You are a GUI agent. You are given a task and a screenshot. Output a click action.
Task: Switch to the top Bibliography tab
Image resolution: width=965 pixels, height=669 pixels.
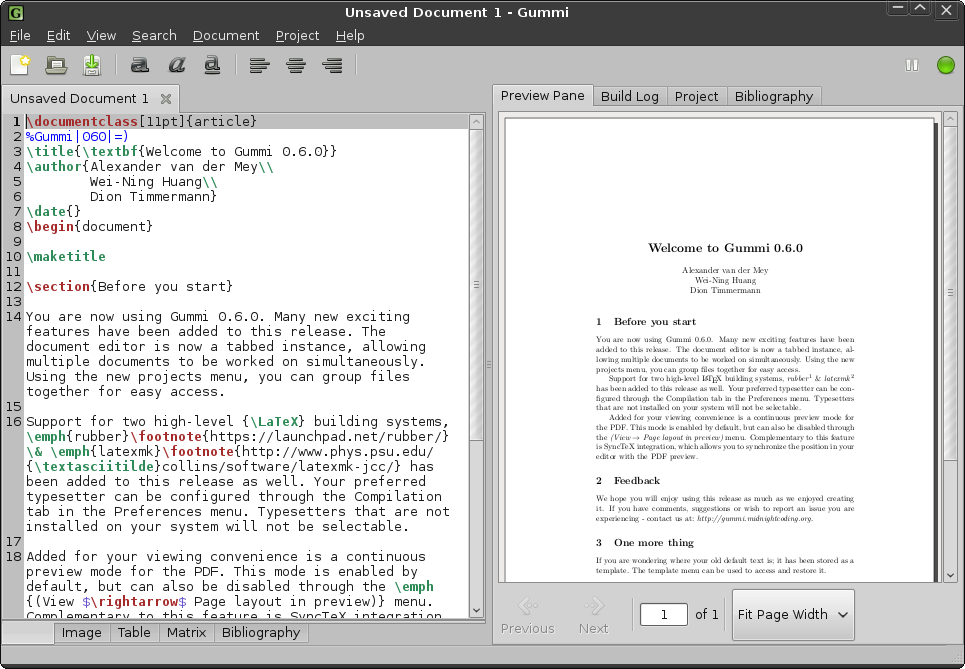tap(773, 96)
